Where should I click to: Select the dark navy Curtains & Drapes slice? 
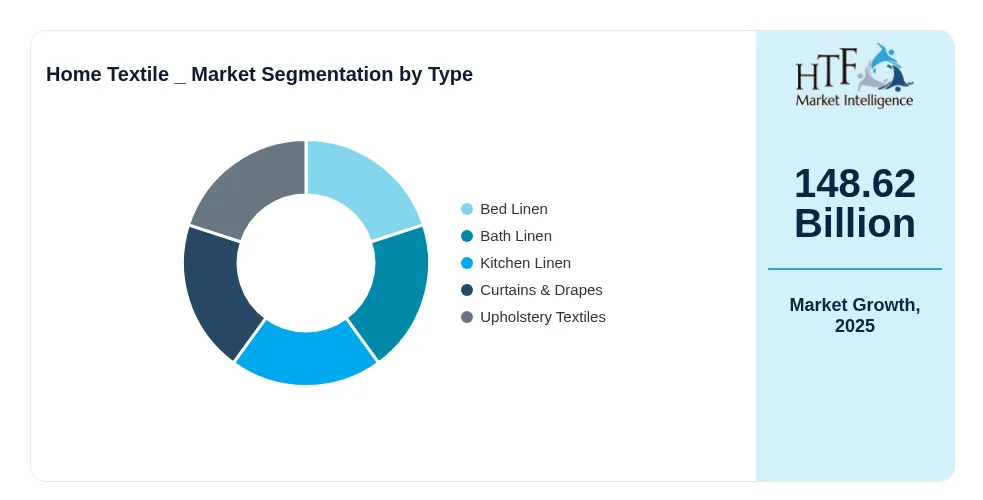click(216, 288)
